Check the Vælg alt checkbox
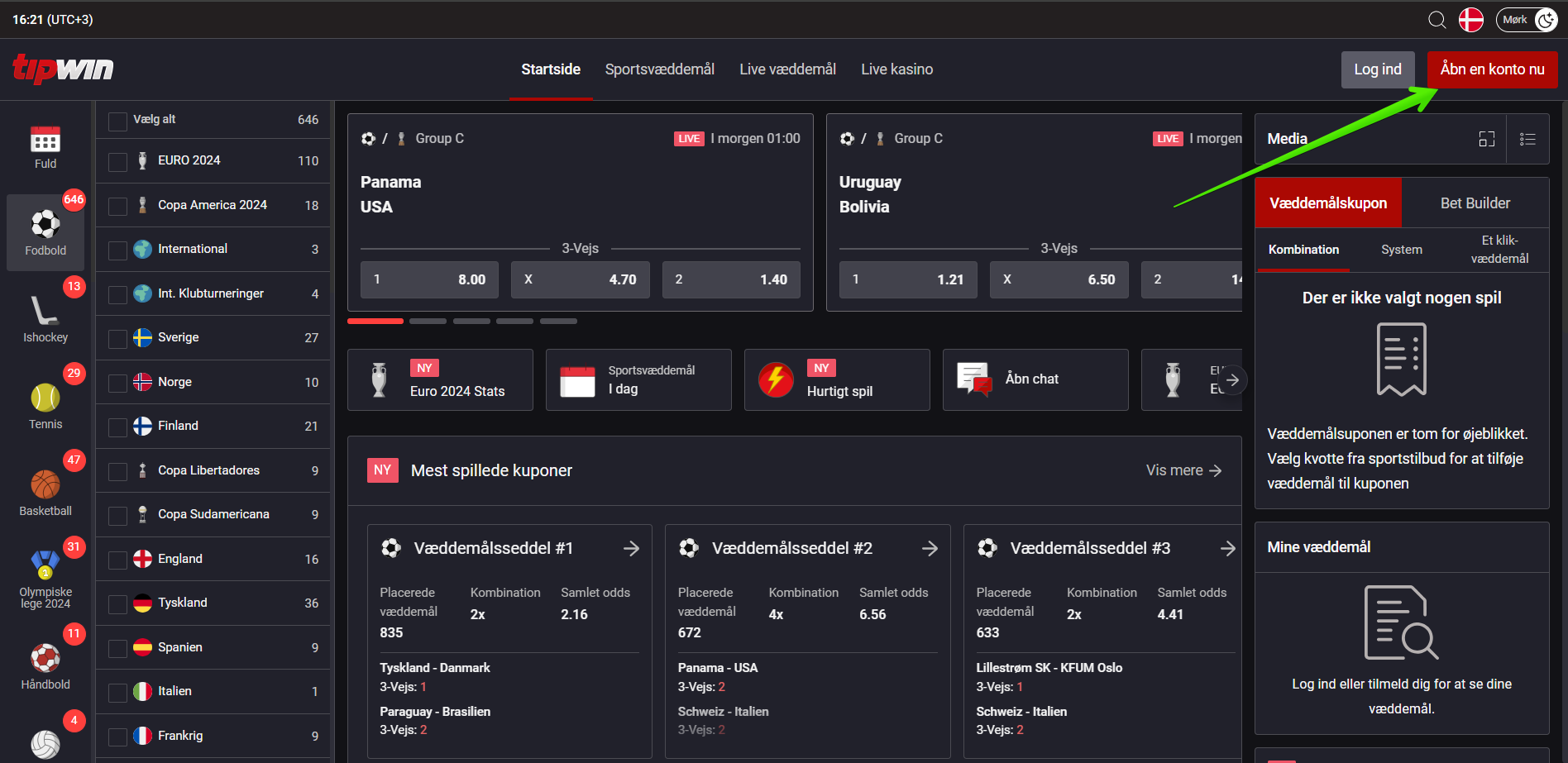The height and width of the screenshot is (763, 1568). [118, 122]
